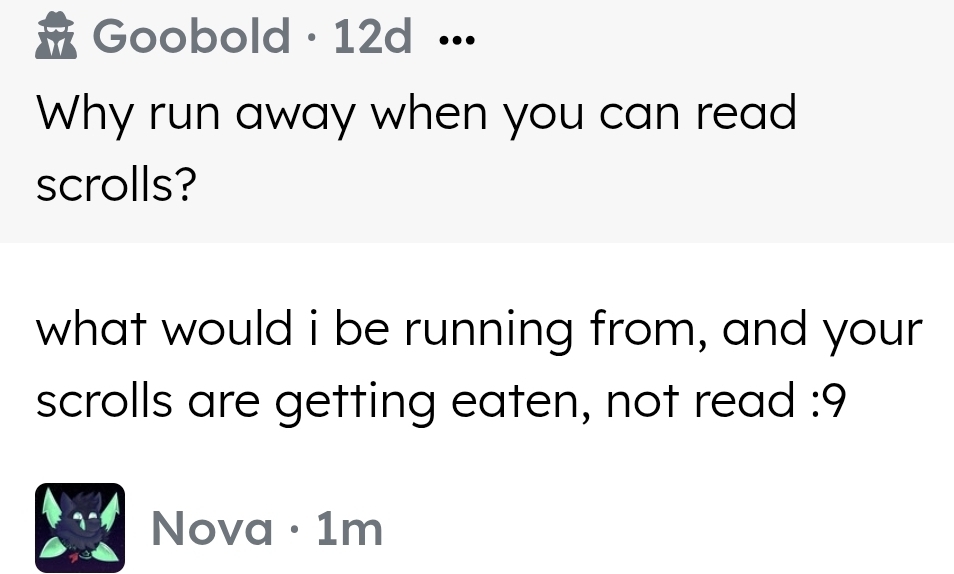Click Nova's dark creature avatar
The image size is (954, 574).
pos(80,528)
